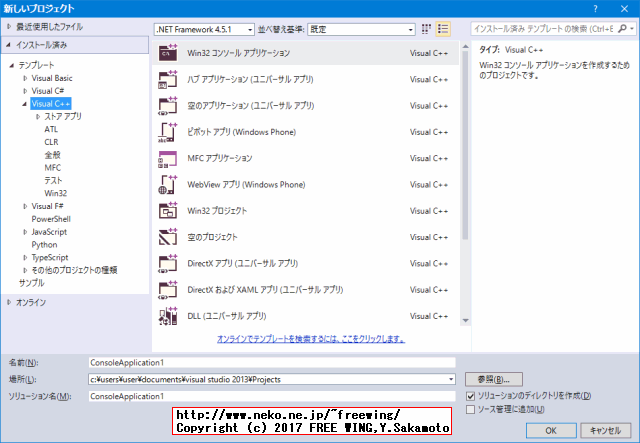The height and width of the screenshot is (443, 640).
Task: Switch to medium icons list view
Action: coord(443,29)
